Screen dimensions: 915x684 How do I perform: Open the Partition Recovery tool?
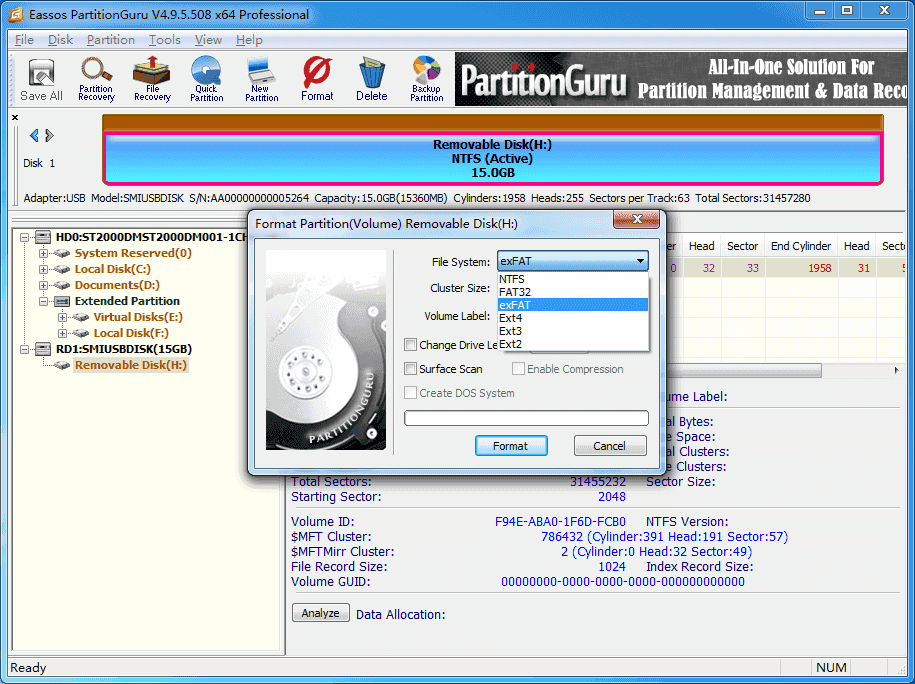96,79
